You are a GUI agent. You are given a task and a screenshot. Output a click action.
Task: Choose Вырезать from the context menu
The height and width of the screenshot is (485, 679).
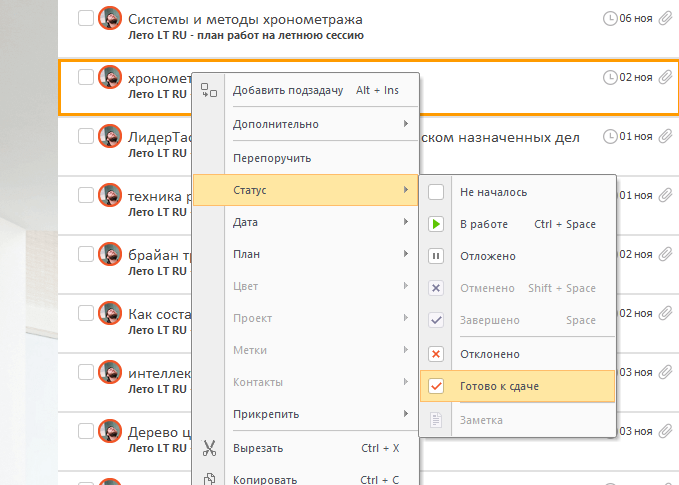click(x=306, y=448)
